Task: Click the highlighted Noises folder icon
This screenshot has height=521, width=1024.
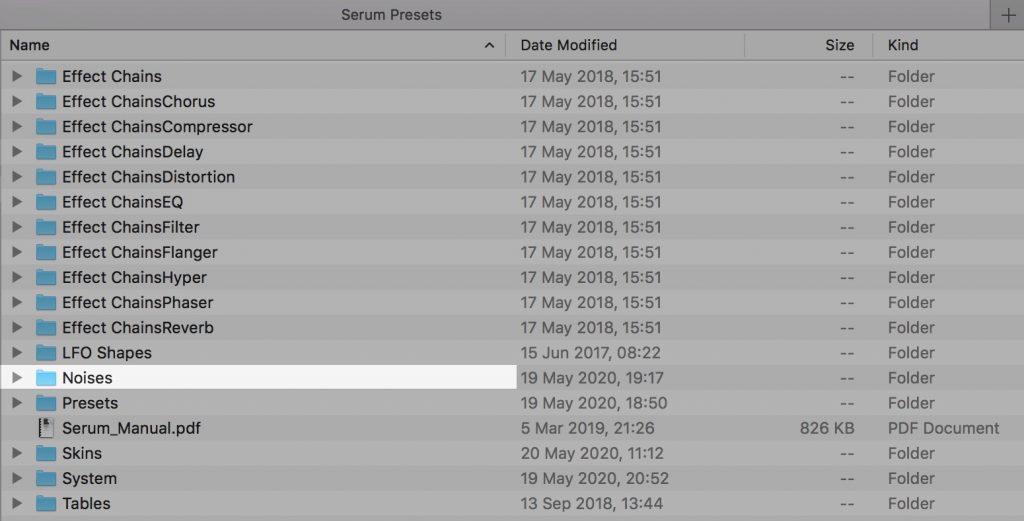Action: coord(46,378)
